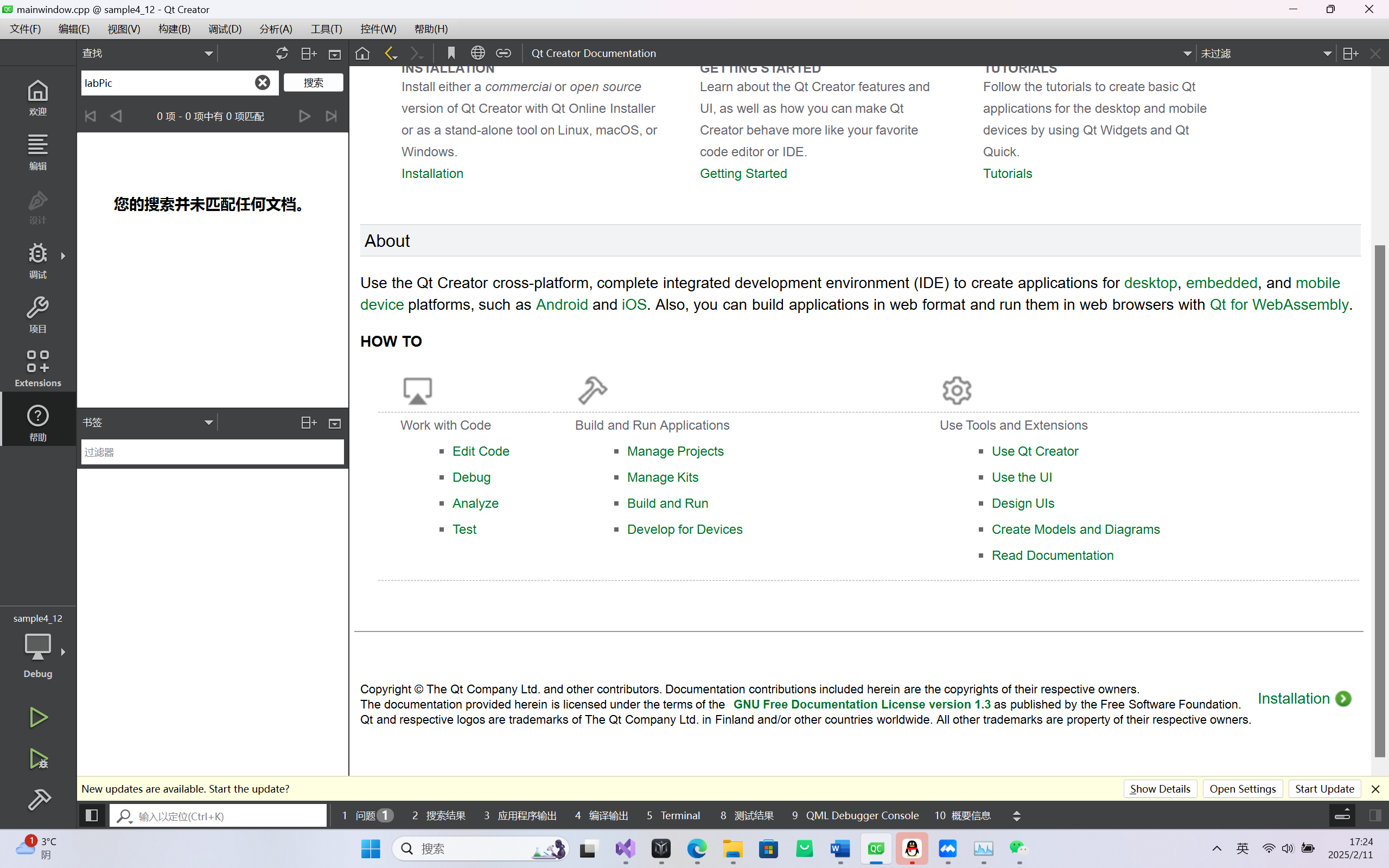Open the output panes up-down selector

(1016, 816)
